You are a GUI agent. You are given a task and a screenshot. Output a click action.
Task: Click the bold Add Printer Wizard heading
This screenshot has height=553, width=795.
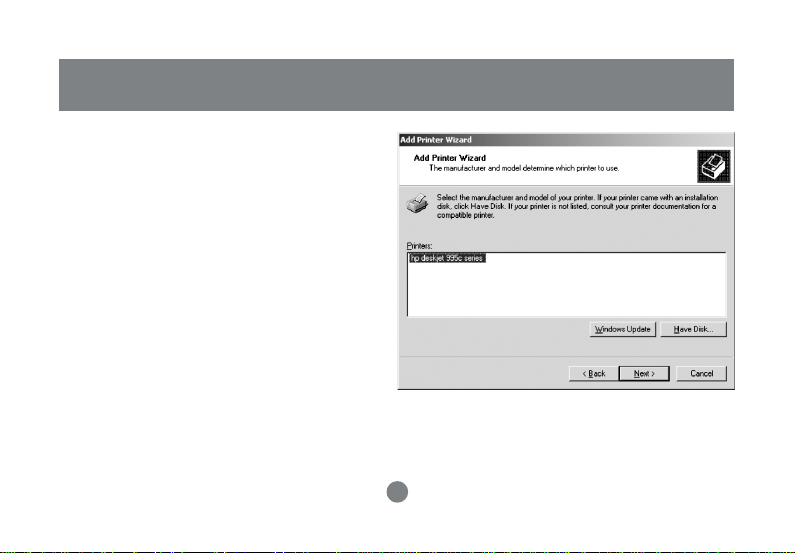450,158
